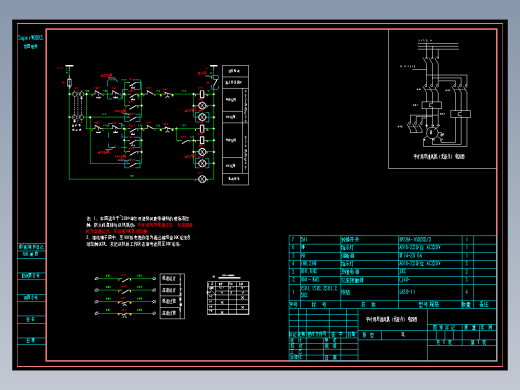
Task: Select the white notes text block
Action: pos(139,231)
